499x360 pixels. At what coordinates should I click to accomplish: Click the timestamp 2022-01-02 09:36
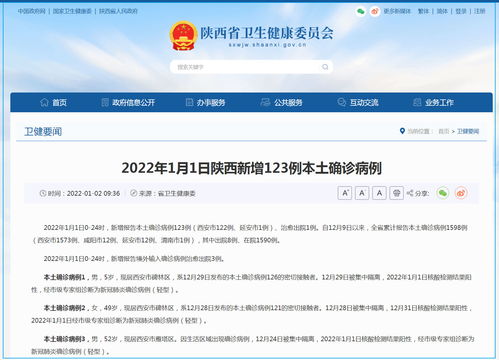tap(93, 193)
